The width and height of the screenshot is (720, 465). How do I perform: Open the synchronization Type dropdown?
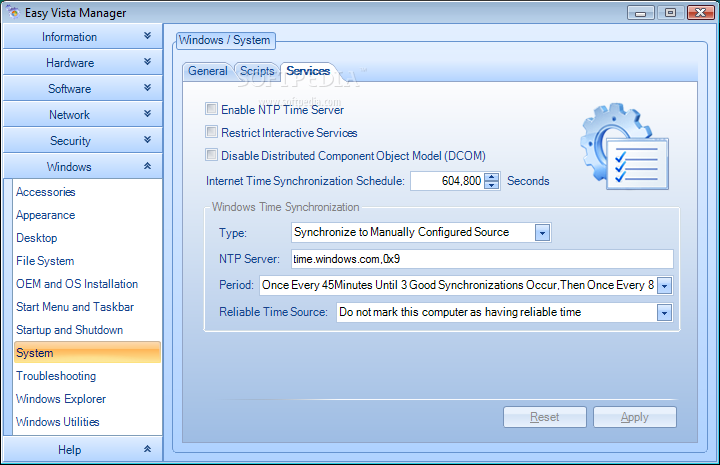[542, 233]
